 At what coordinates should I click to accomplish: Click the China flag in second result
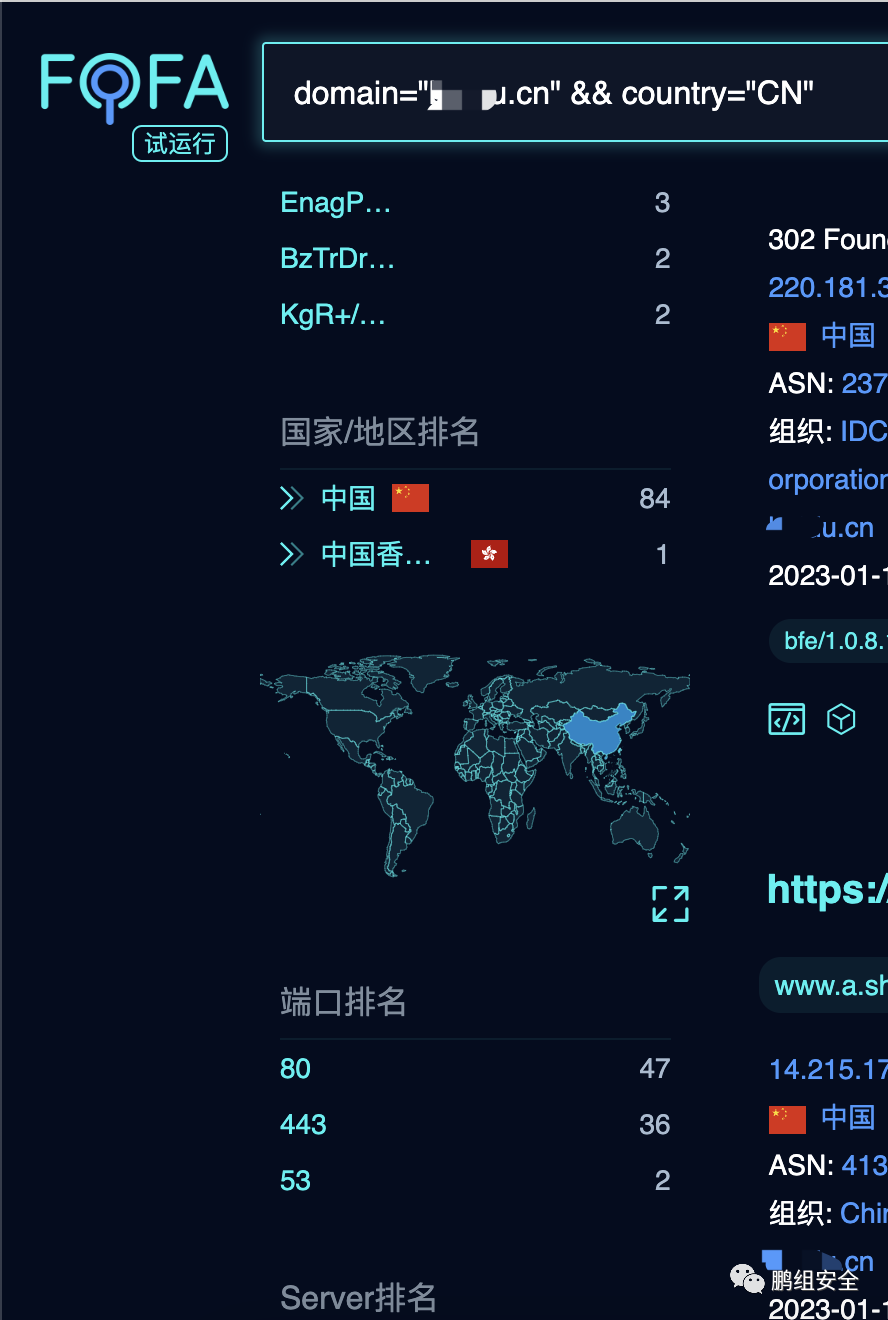pyautogui.click(x=787, y=1119)
